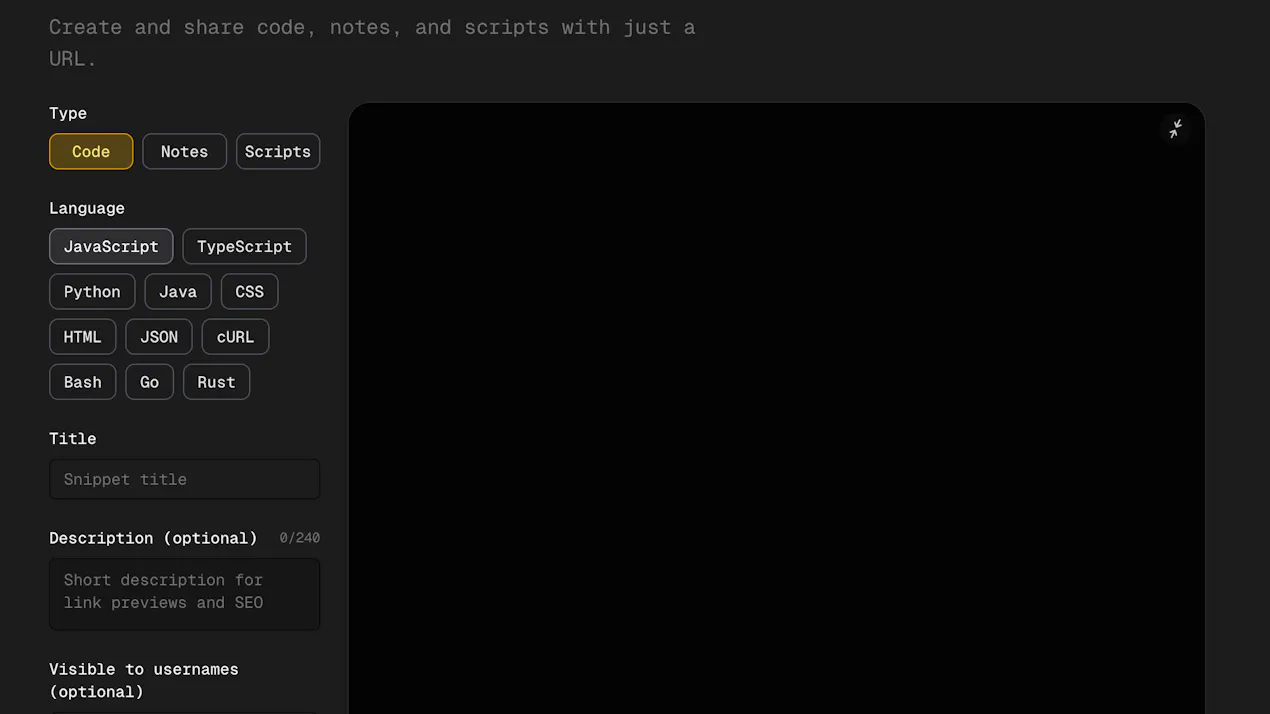Image resolution: width=1270 pixels, height=714 pixels.
Task: Click the "Title" field label
Action: (73, 439)
